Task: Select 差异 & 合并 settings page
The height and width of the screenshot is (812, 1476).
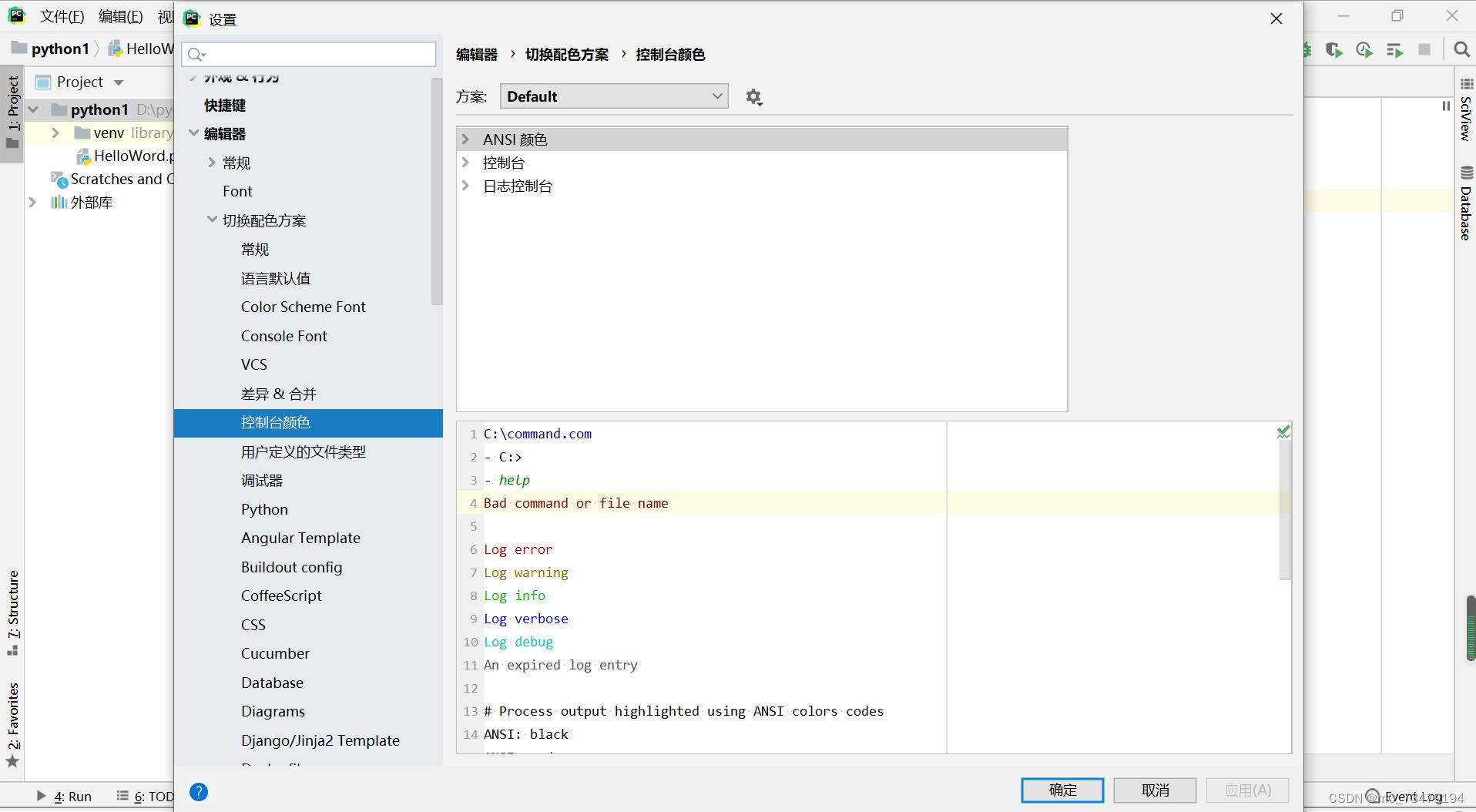Action: point(278,394)
